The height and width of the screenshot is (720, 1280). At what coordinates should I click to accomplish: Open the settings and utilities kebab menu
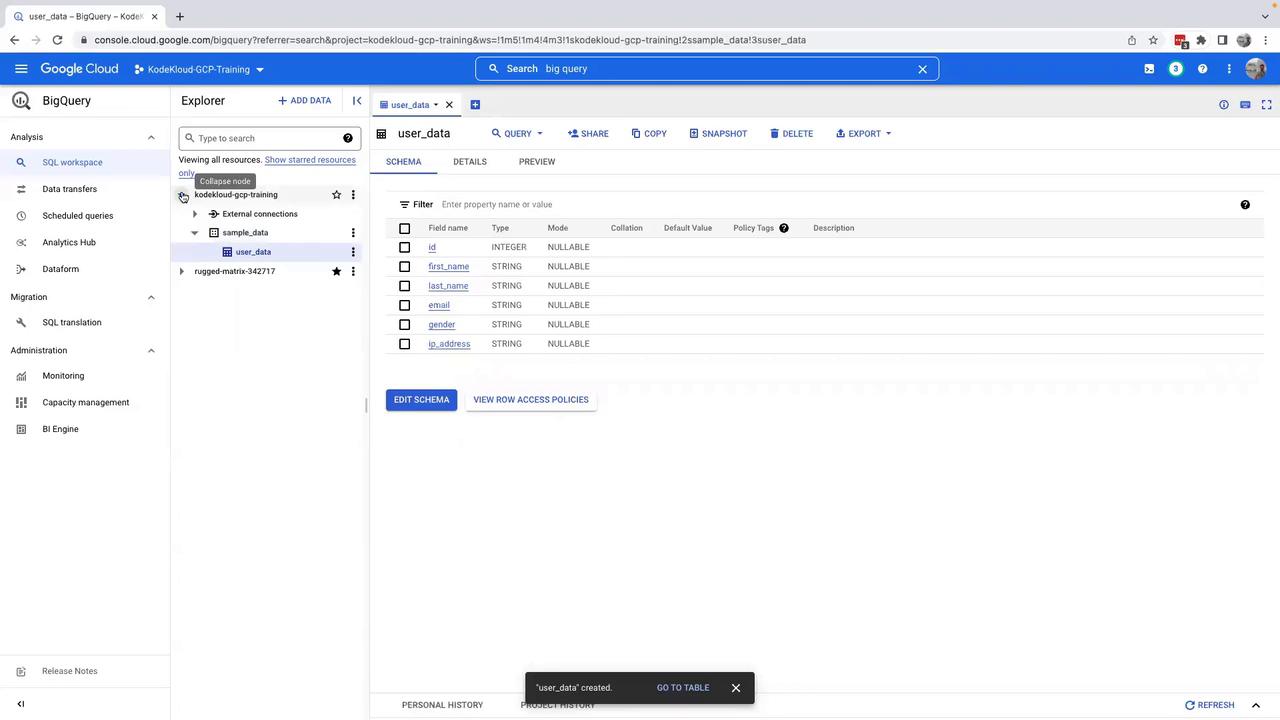1229,69
